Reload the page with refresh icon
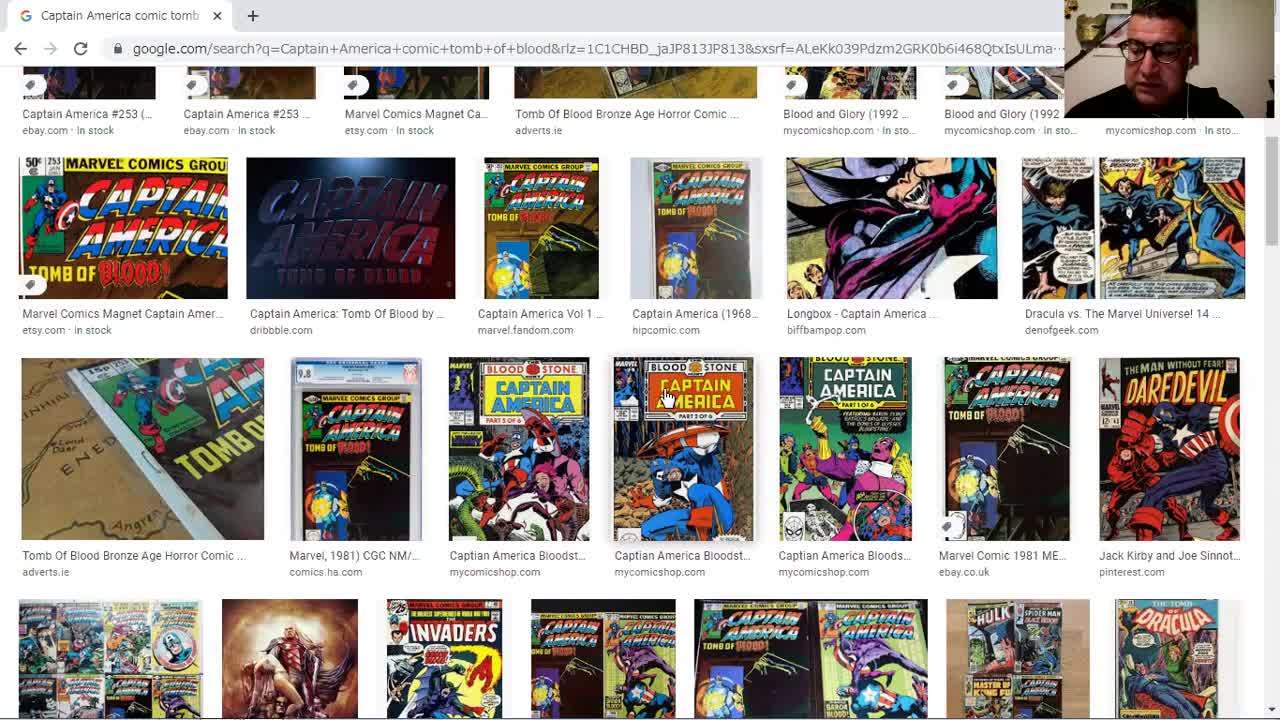 (x=80, y=48)
